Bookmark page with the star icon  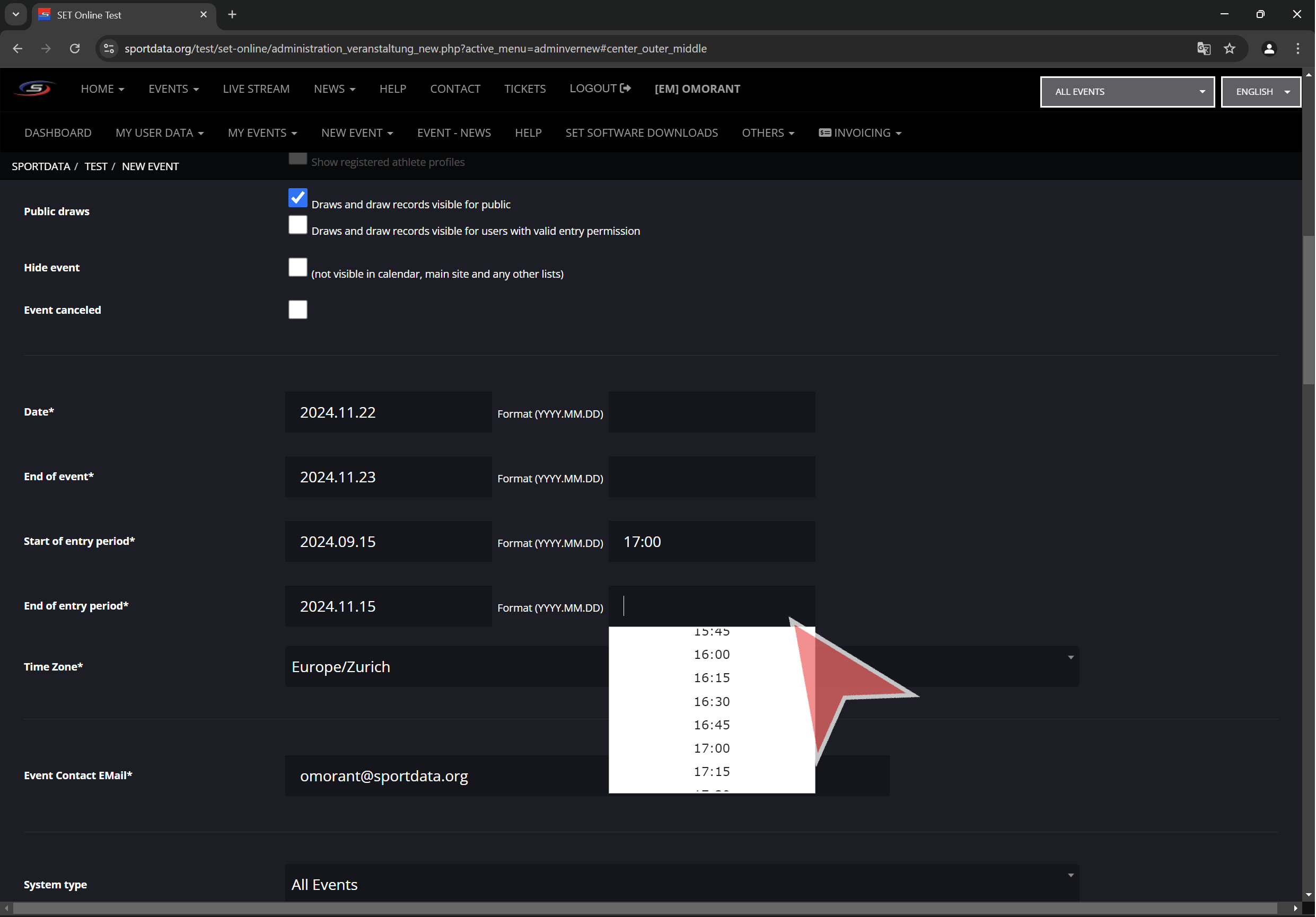point(1229,49)
